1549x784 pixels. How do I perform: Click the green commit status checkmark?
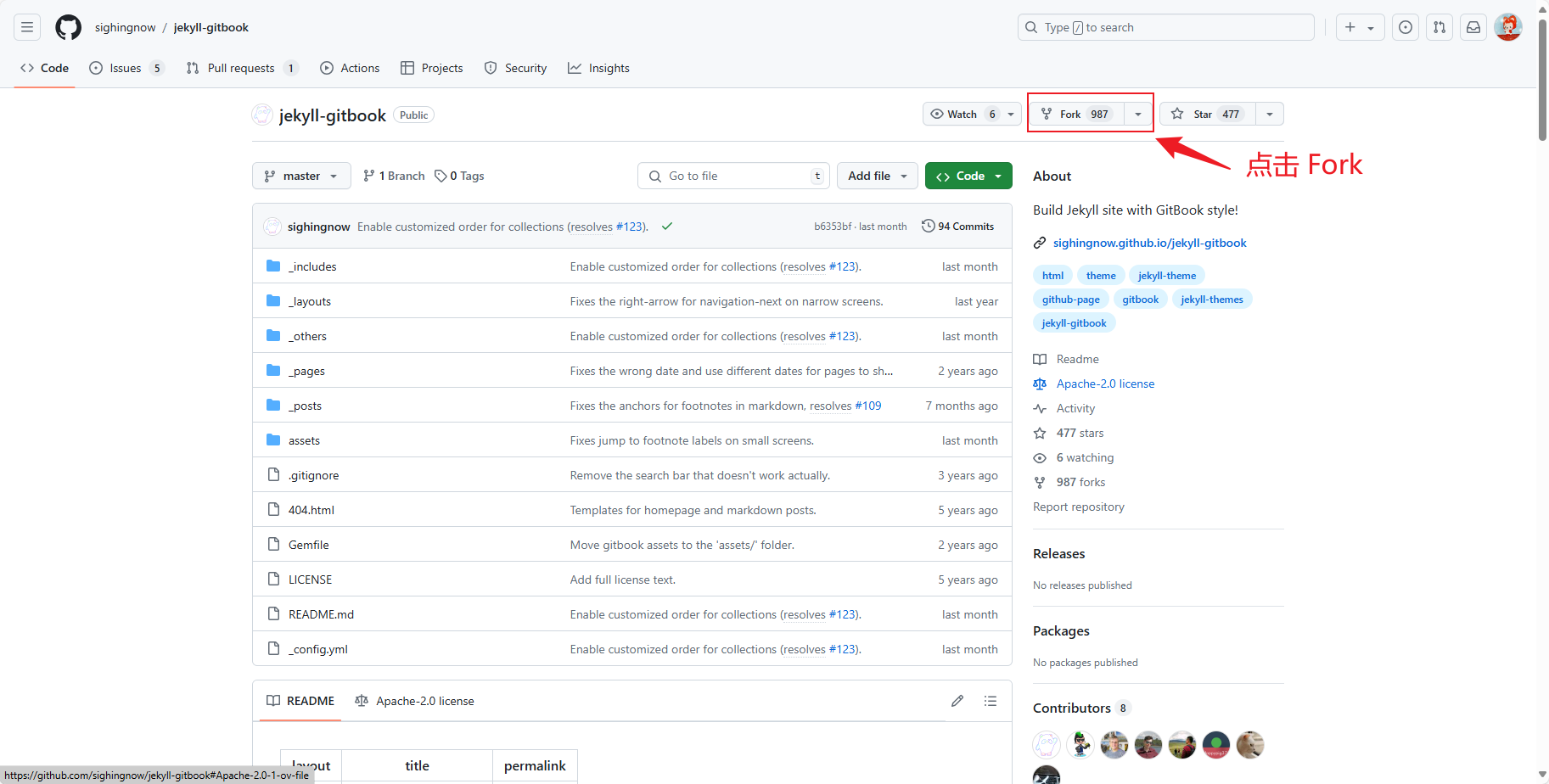click(x=667, y=227)
